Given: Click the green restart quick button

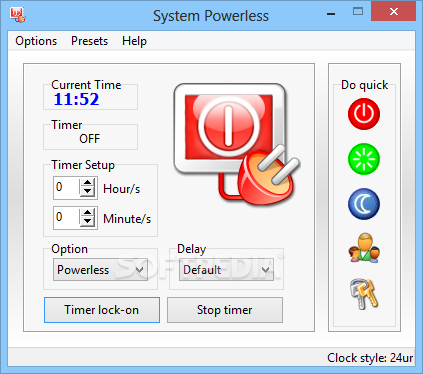Looking at the screenshot, I should [x=364, y=159].
